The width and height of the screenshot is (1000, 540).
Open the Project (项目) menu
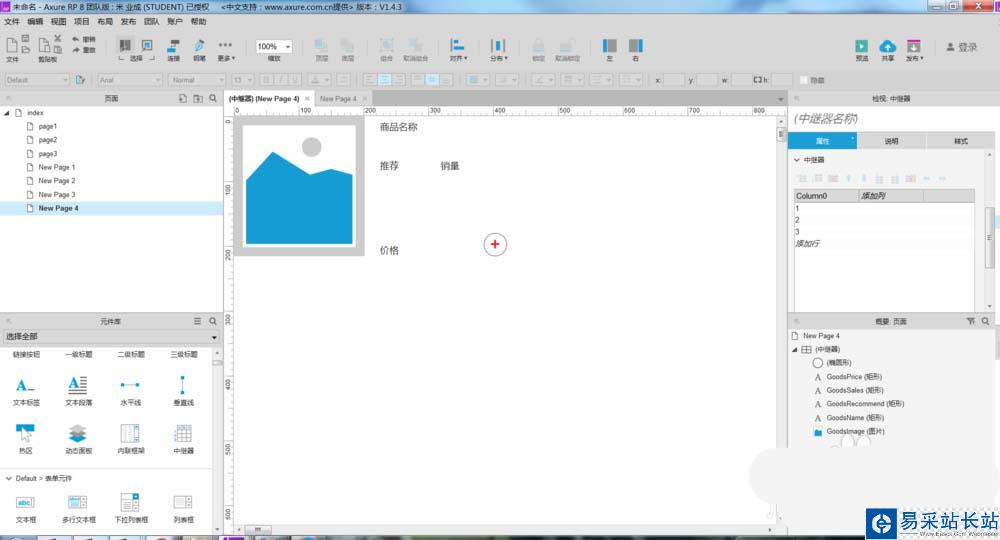pos(82,22)
